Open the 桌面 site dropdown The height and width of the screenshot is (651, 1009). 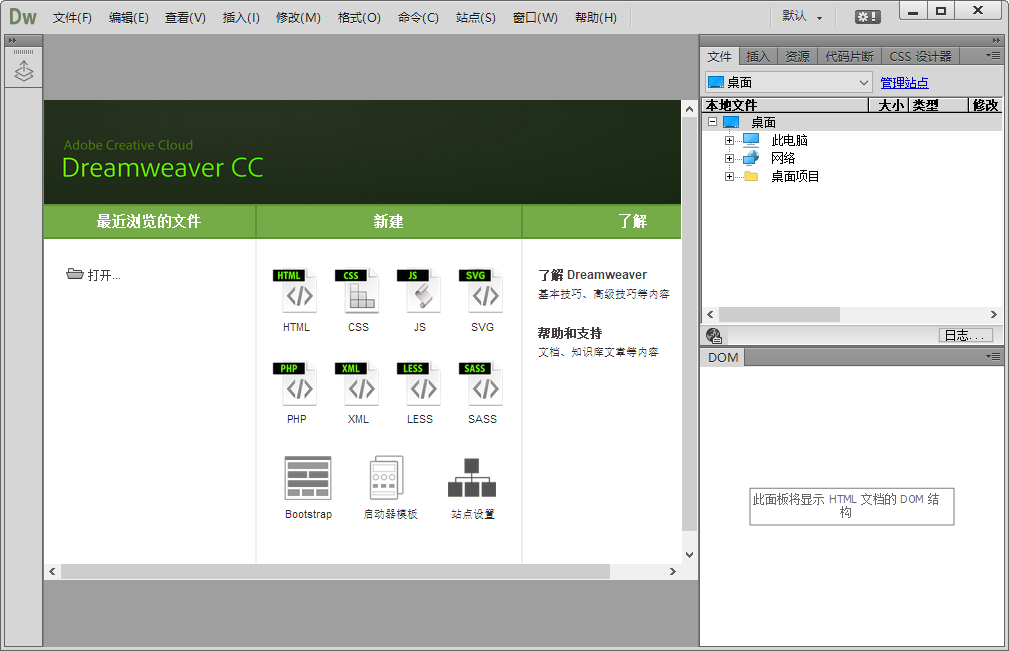(789, 82)
